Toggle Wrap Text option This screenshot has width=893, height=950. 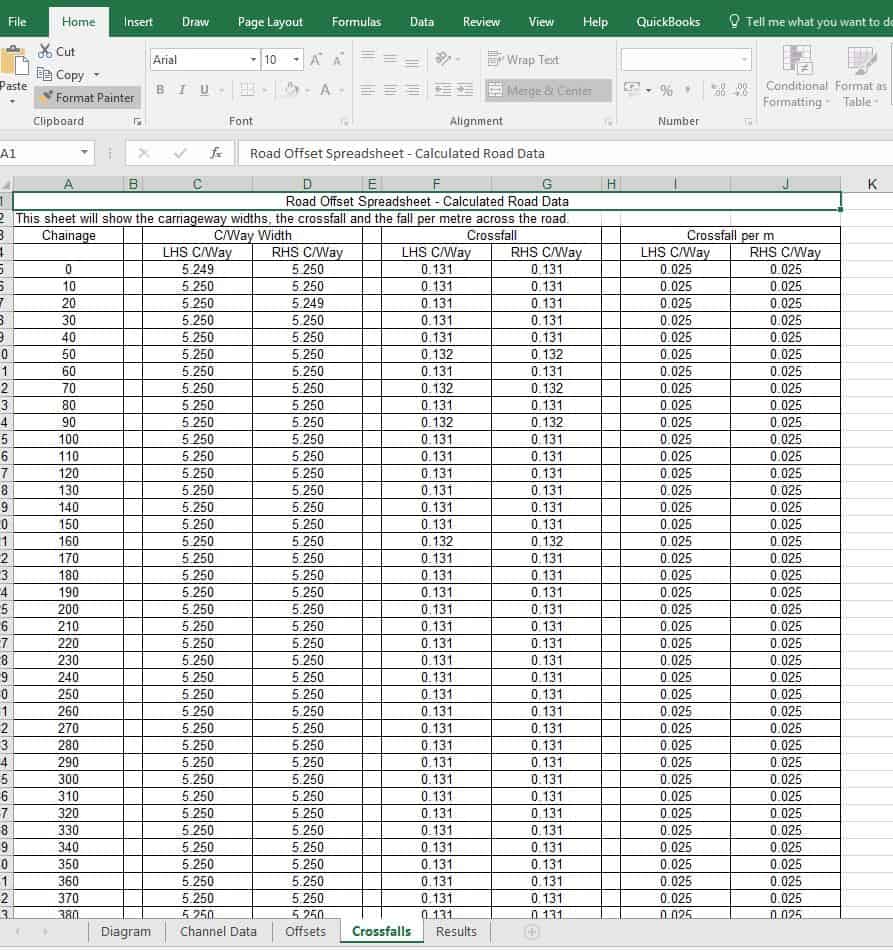[x=523, y=59]
